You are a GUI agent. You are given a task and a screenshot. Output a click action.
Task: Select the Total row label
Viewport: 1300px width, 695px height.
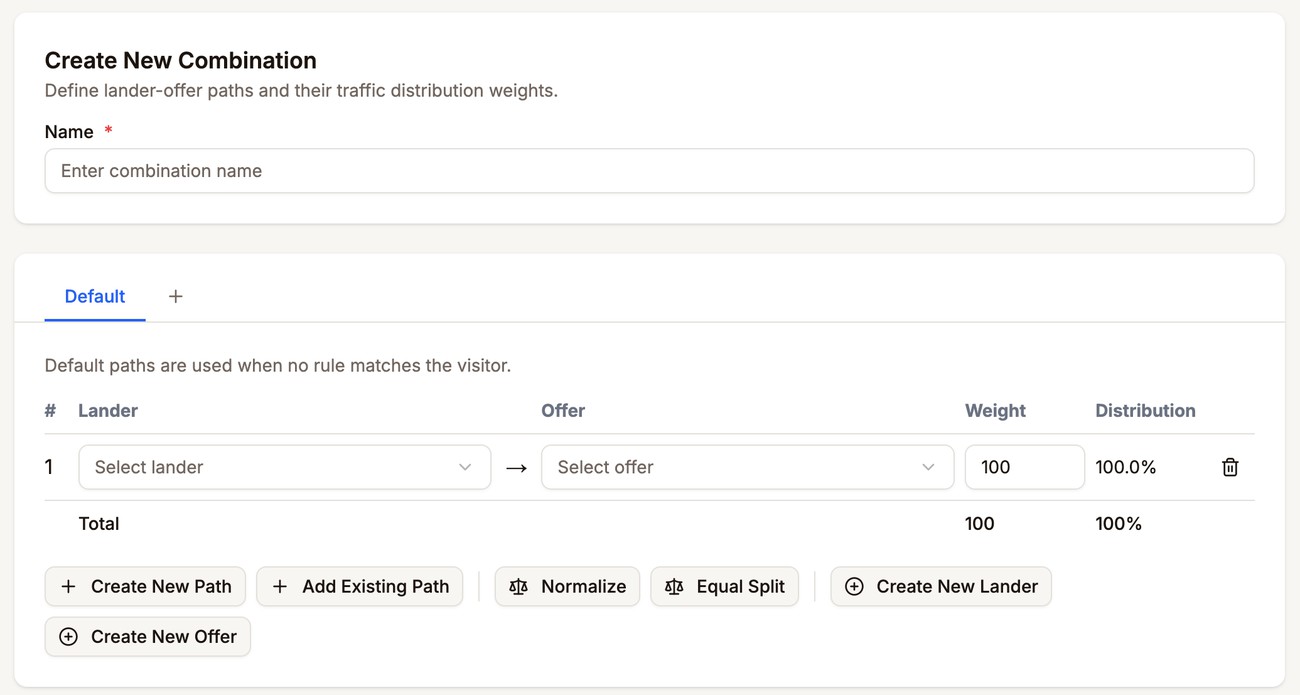99,524
